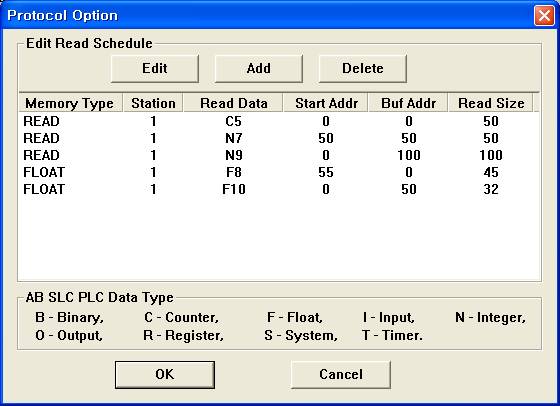Click Start Addr value 55 in F8 row
Image resolution: width=560 pixels, height=406 pixels.
coord(326,172)
